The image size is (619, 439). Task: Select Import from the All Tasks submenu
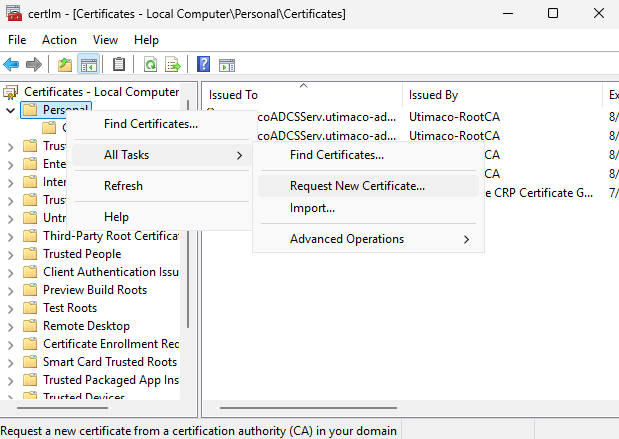click(312, 208)
